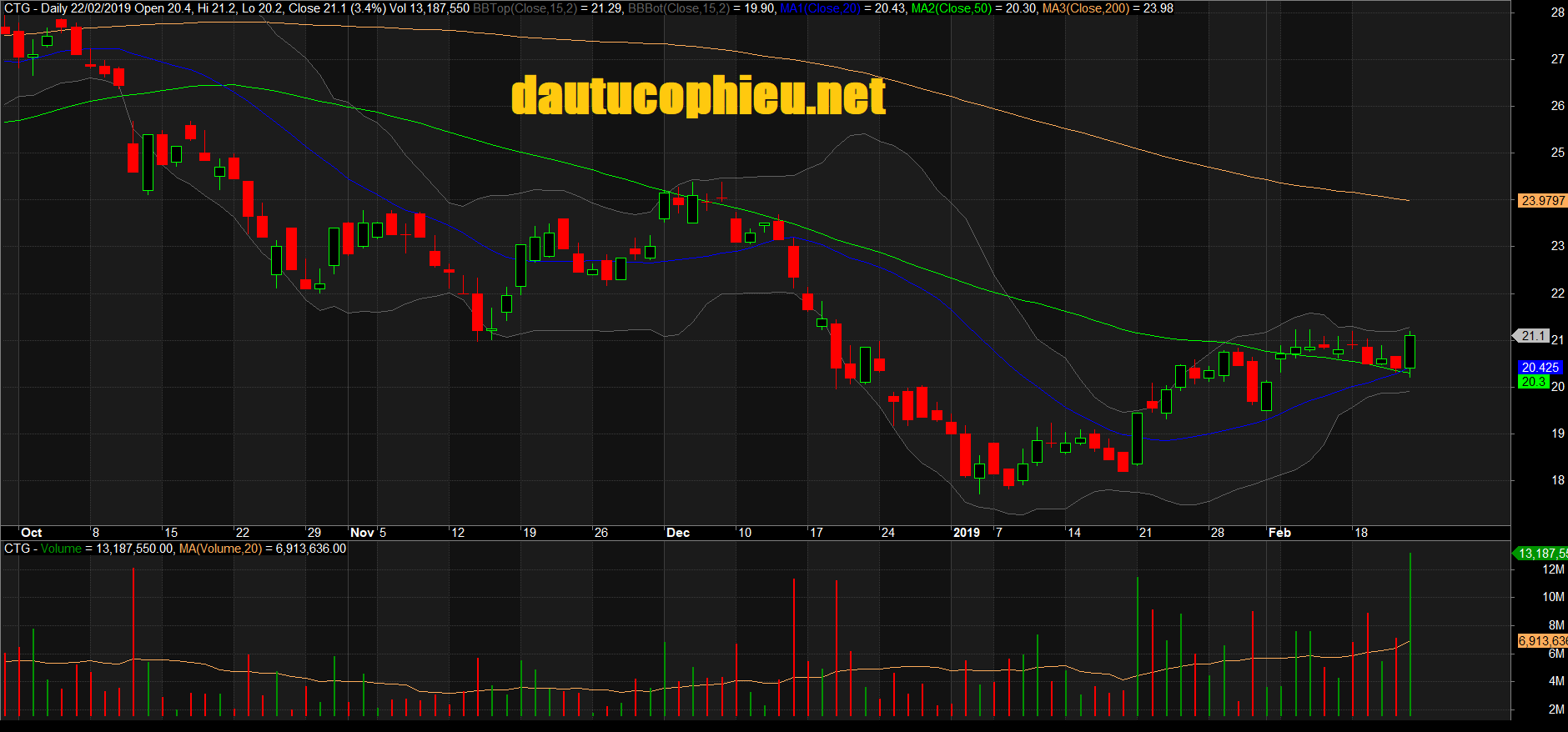Viewport: 1568px width, 732px height.
Task: Select the MA1(Close,20) legend label
Action: pos(820,8)
